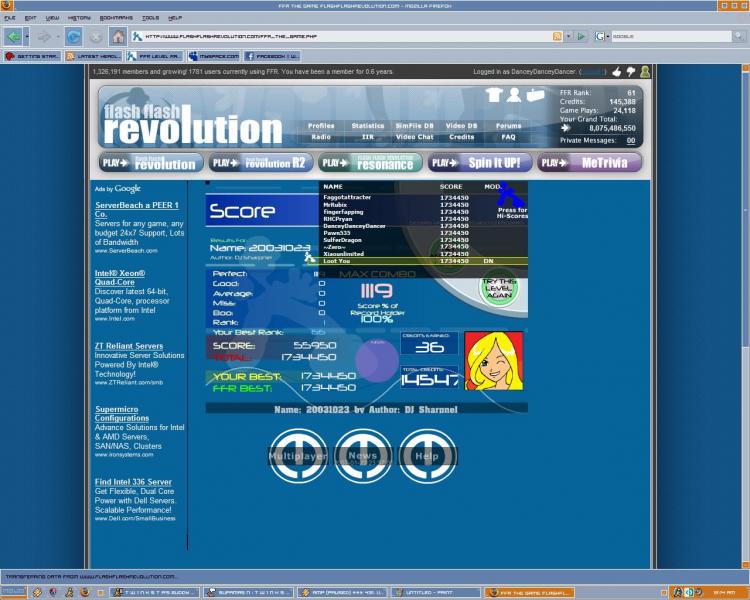This screenshot has height=600, width=750.
Task: Focus the URL address bar
Action: (x=342, y=36)
